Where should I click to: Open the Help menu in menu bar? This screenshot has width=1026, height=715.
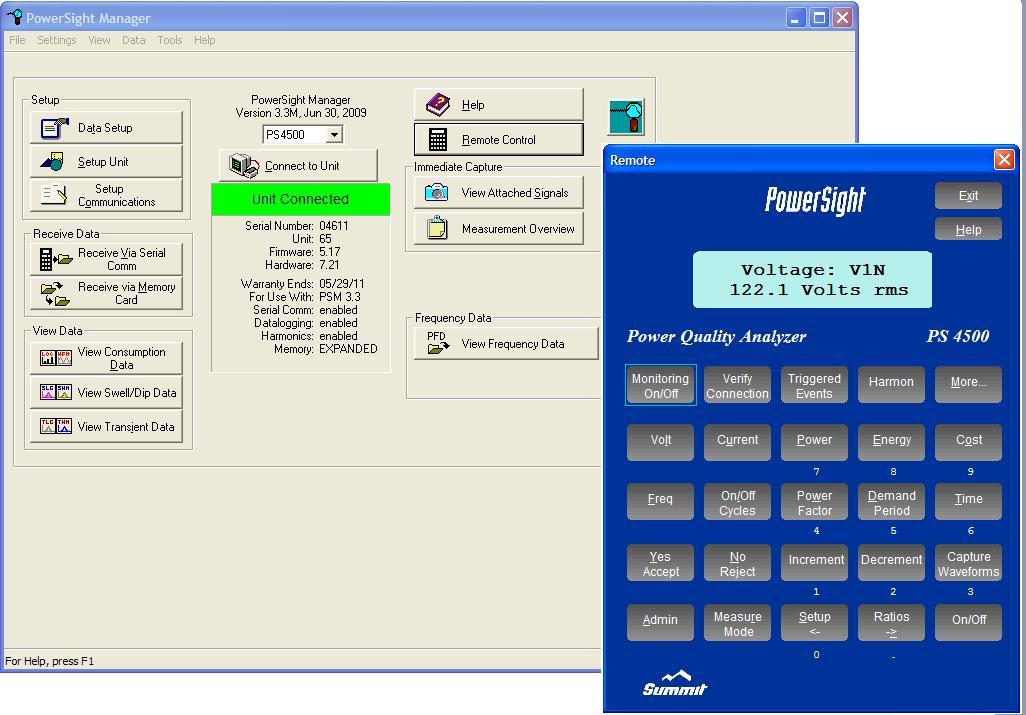click(204, 40)
